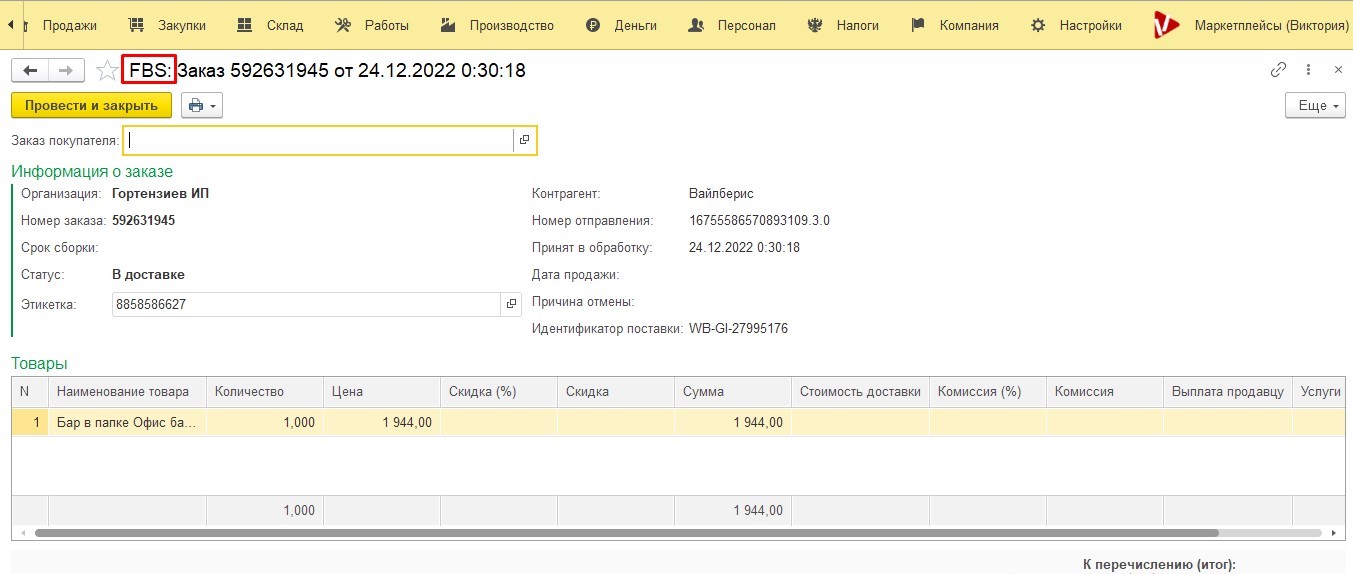This screenshot has width=1353, height=574.
Task: Open Заказ покупателя selection button
Action: tap(524, 141)
